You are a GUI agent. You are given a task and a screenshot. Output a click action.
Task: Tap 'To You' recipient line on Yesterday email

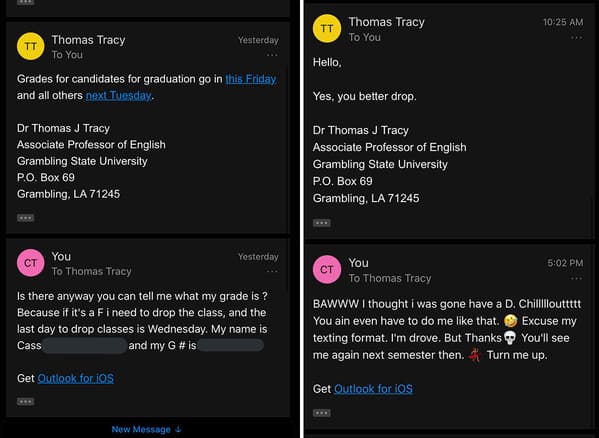(67, 55)
